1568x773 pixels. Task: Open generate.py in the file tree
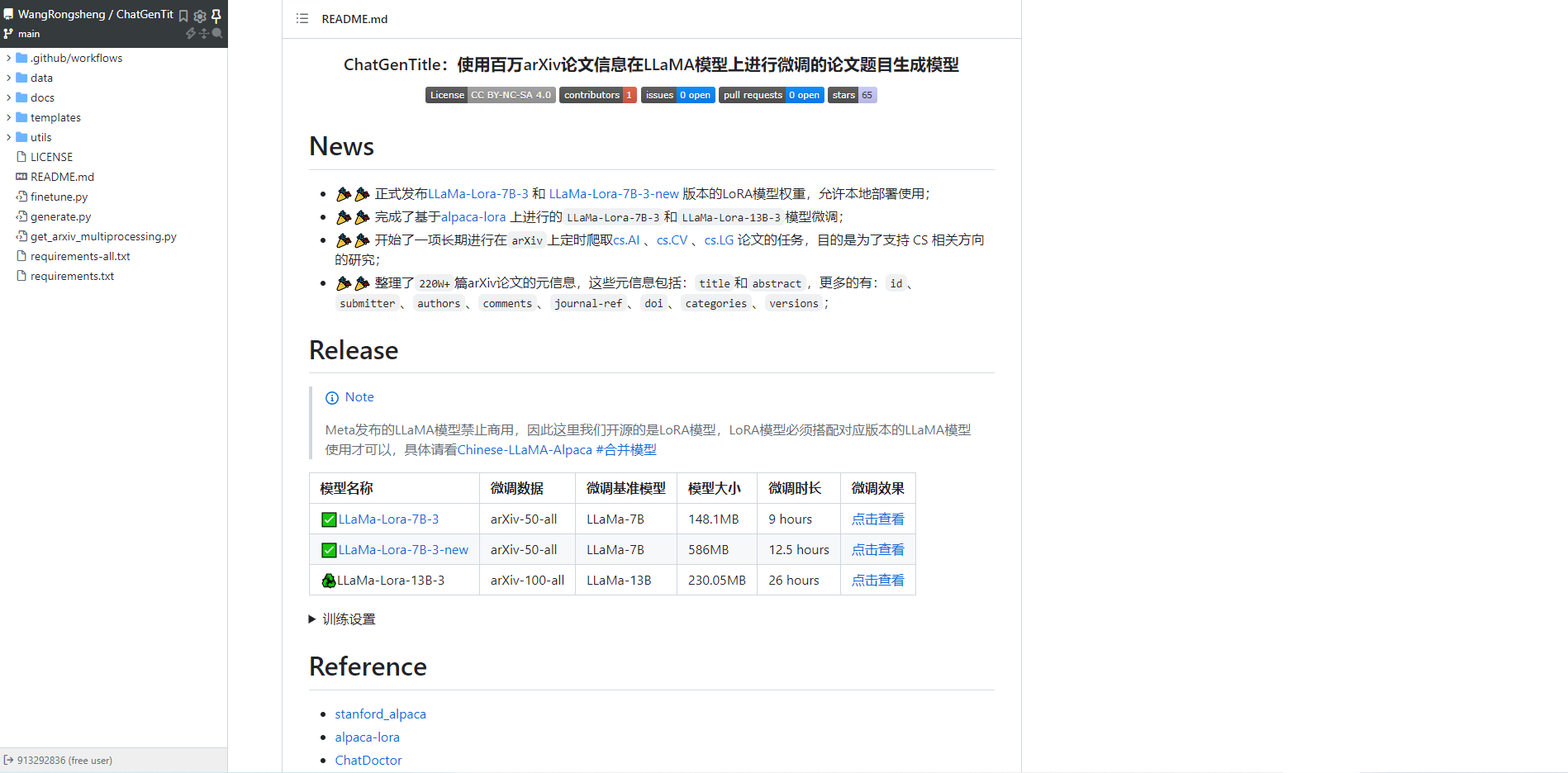click(x=60, y=216)
